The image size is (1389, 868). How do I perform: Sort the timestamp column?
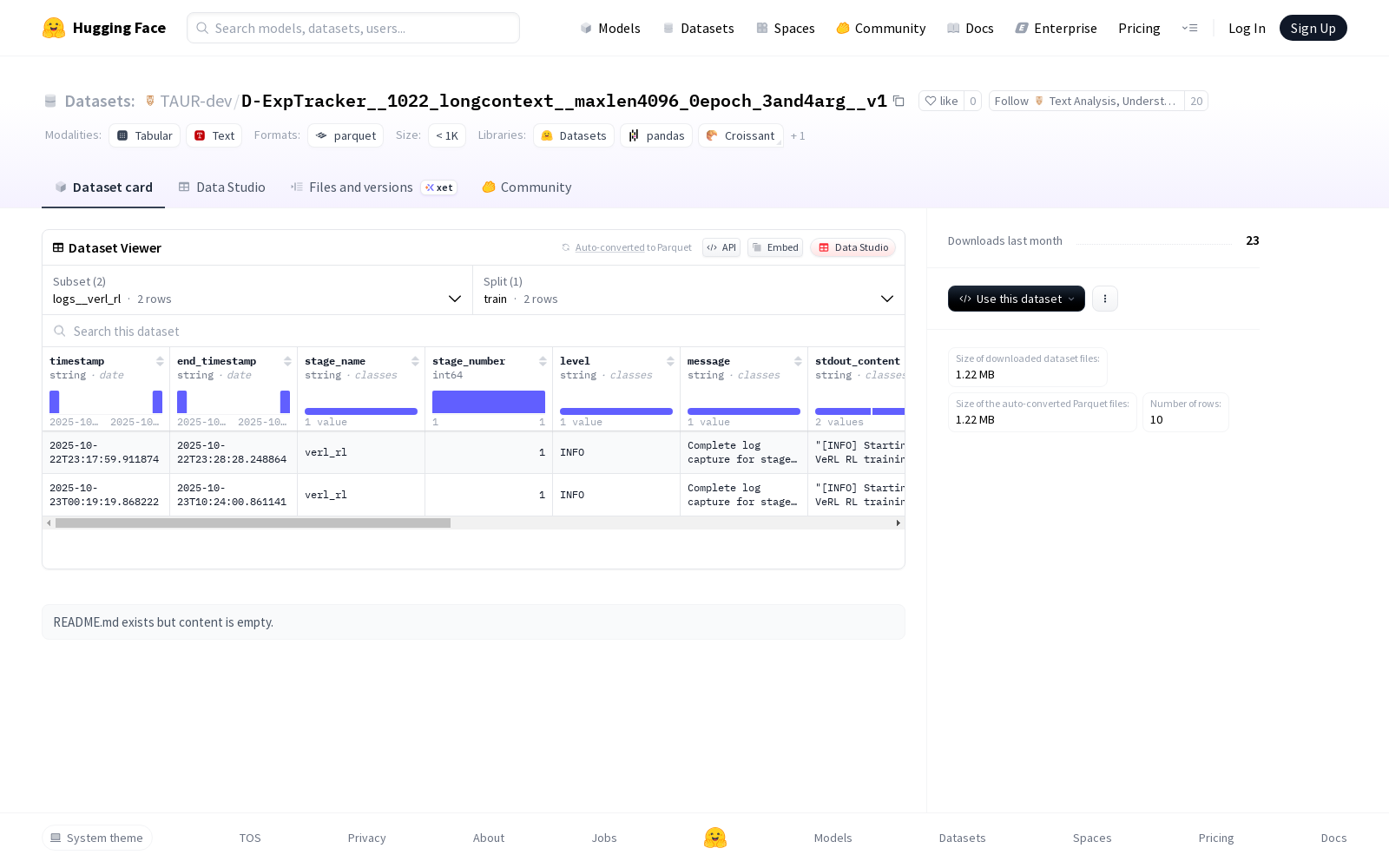(x=160, y=361)
